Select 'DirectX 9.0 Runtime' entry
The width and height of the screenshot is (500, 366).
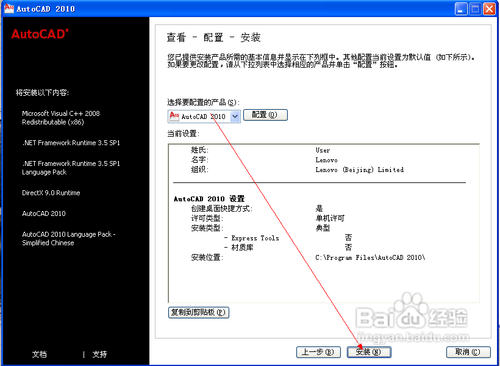[x=51, y=193]
